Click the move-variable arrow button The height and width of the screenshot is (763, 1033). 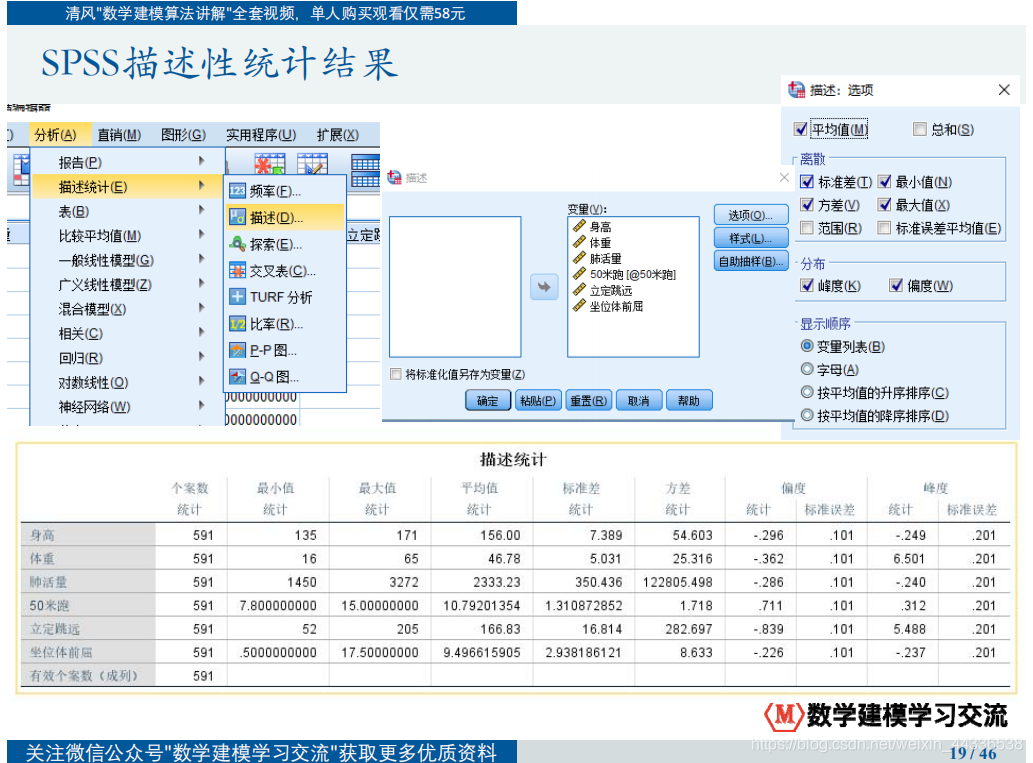click(x=544, y=287)
